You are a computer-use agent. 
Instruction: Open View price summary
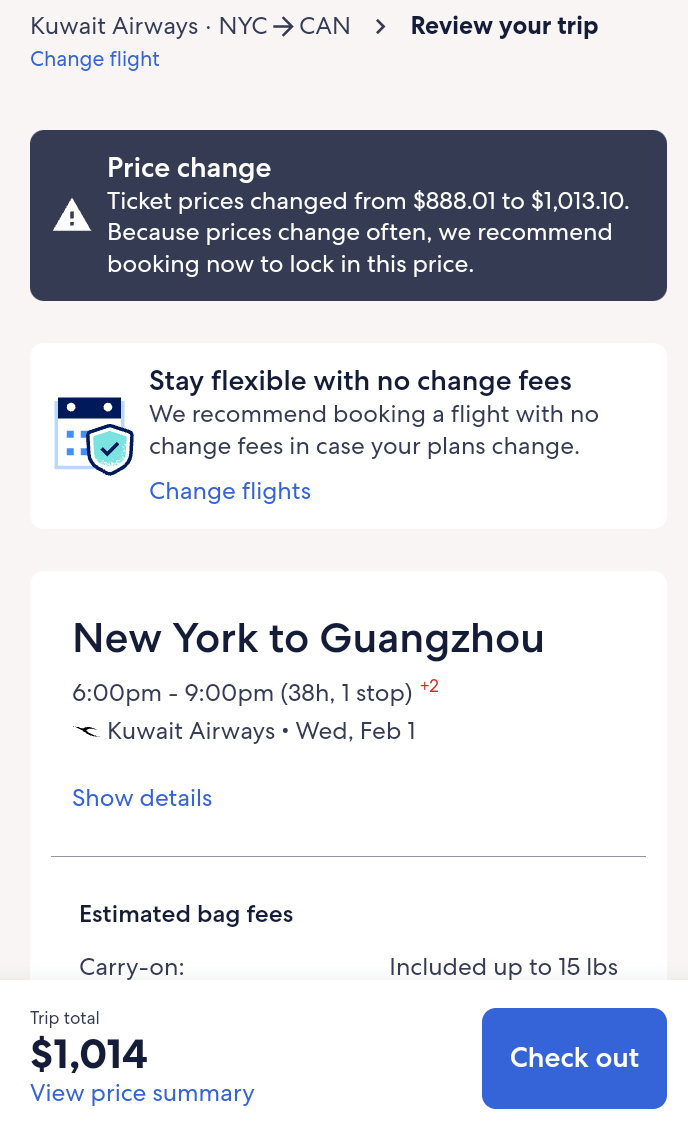coord(142,1093)
